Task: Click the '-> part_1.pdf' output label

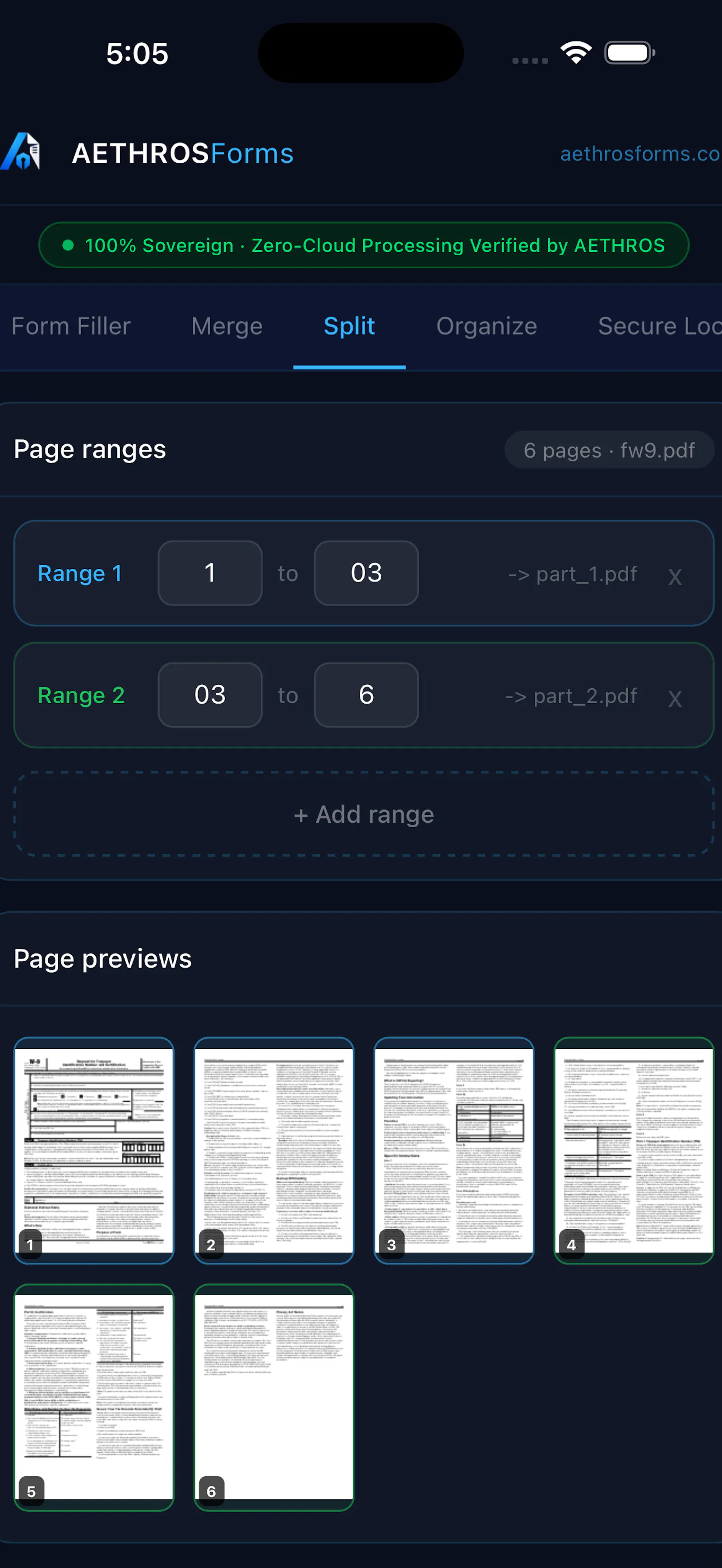Action: coord(573,574)
